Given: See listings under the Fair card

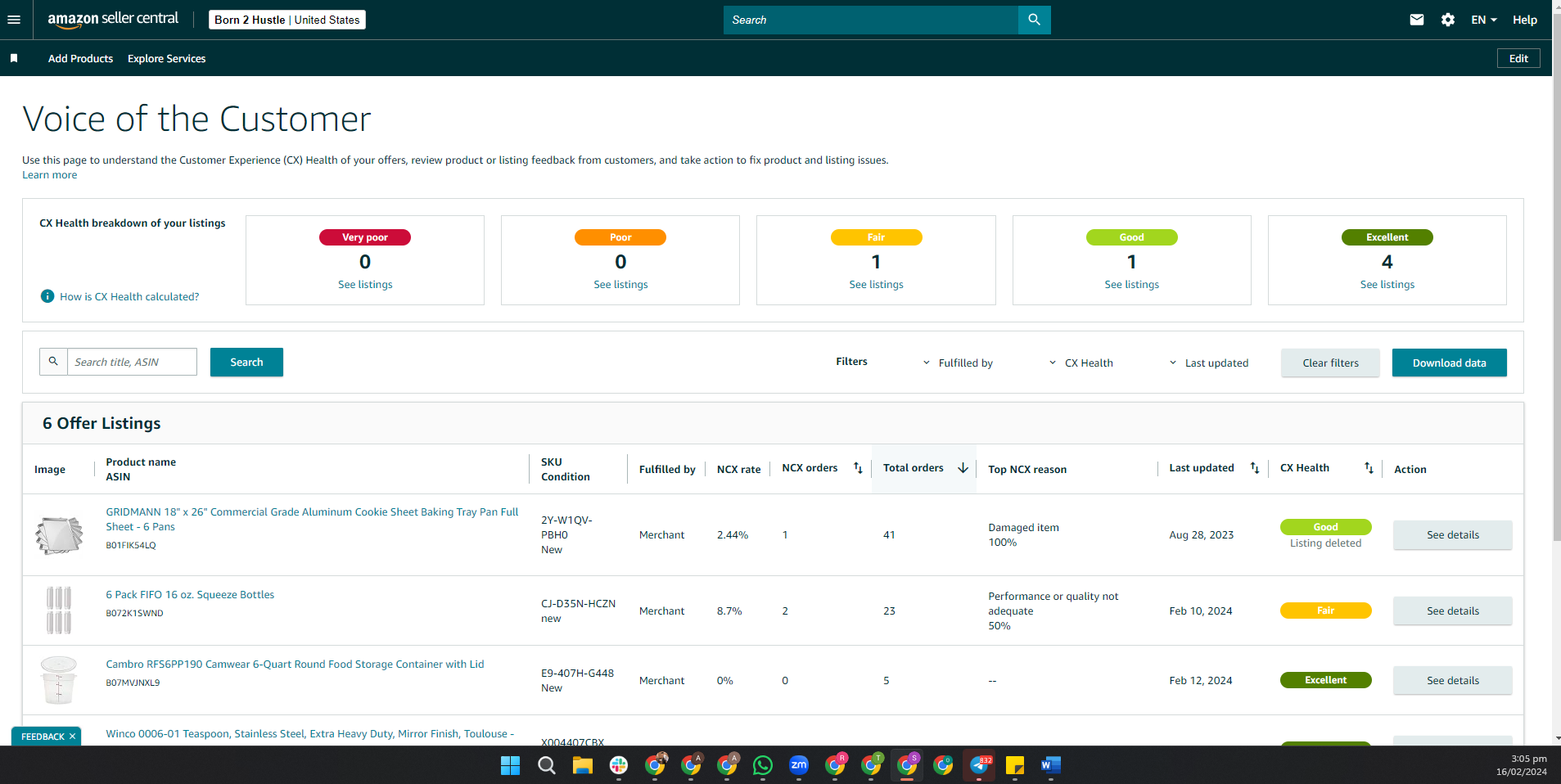Looking at the screenshot, I should click(x=876, y=285).
